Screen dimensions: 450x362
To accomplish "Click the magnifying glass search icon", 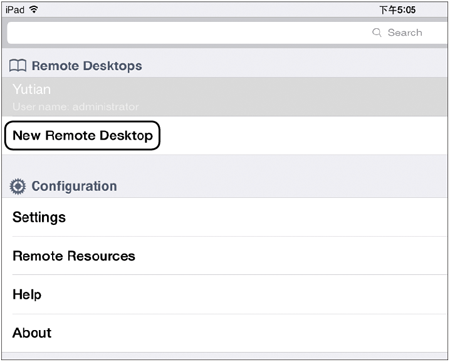I will pos(377,32).
